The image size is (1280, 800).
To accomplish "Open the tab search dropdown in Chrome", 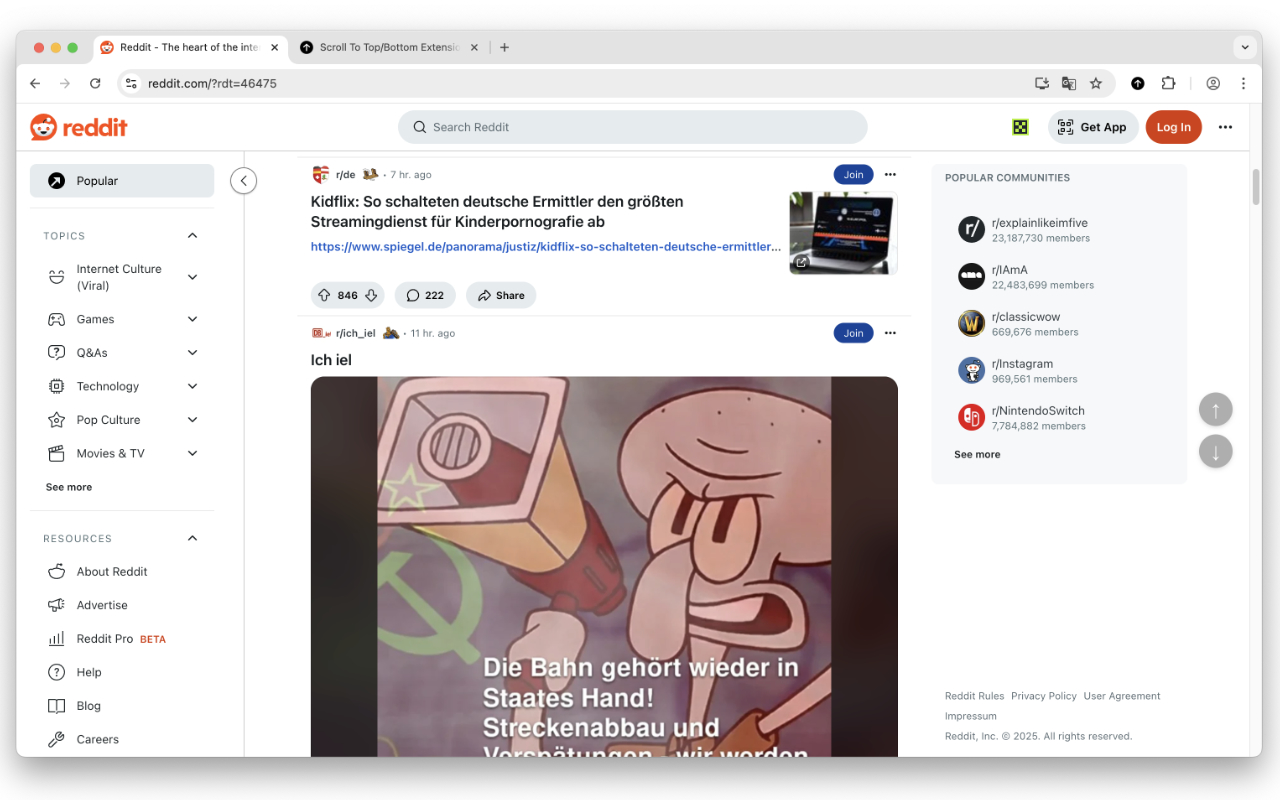I will click(x=1245, y=47).
